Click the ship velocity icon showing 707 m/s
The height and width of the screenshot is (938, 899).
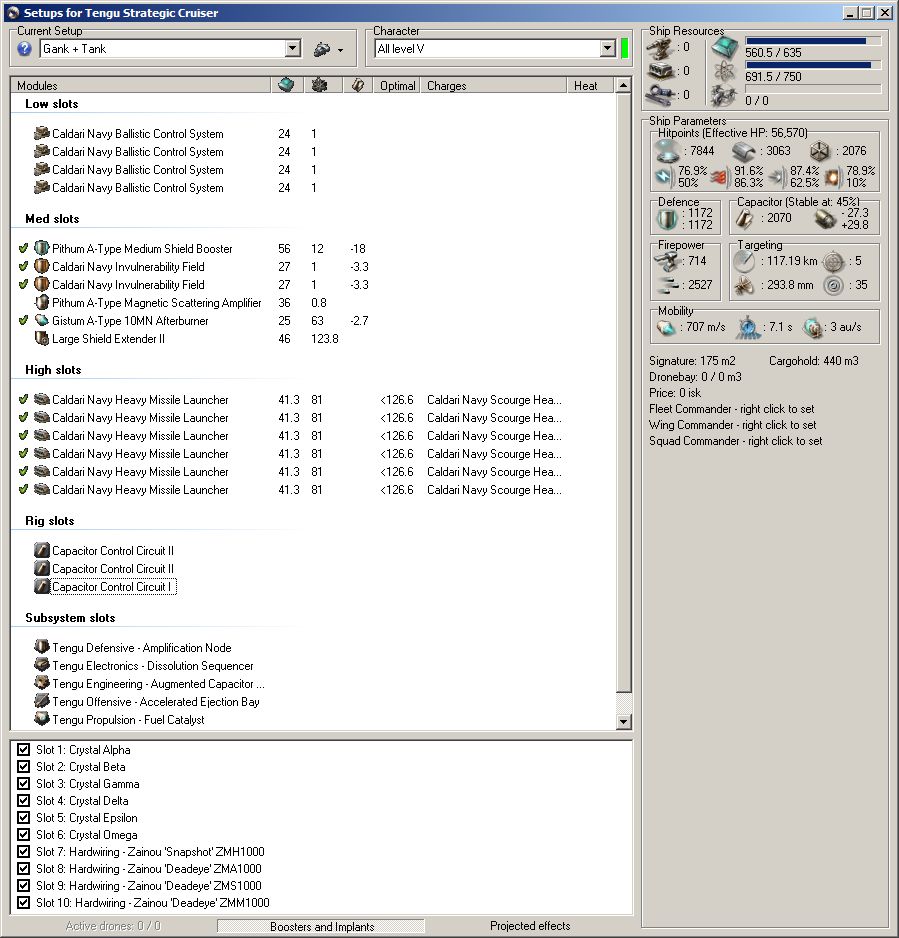tap(666, 327)
